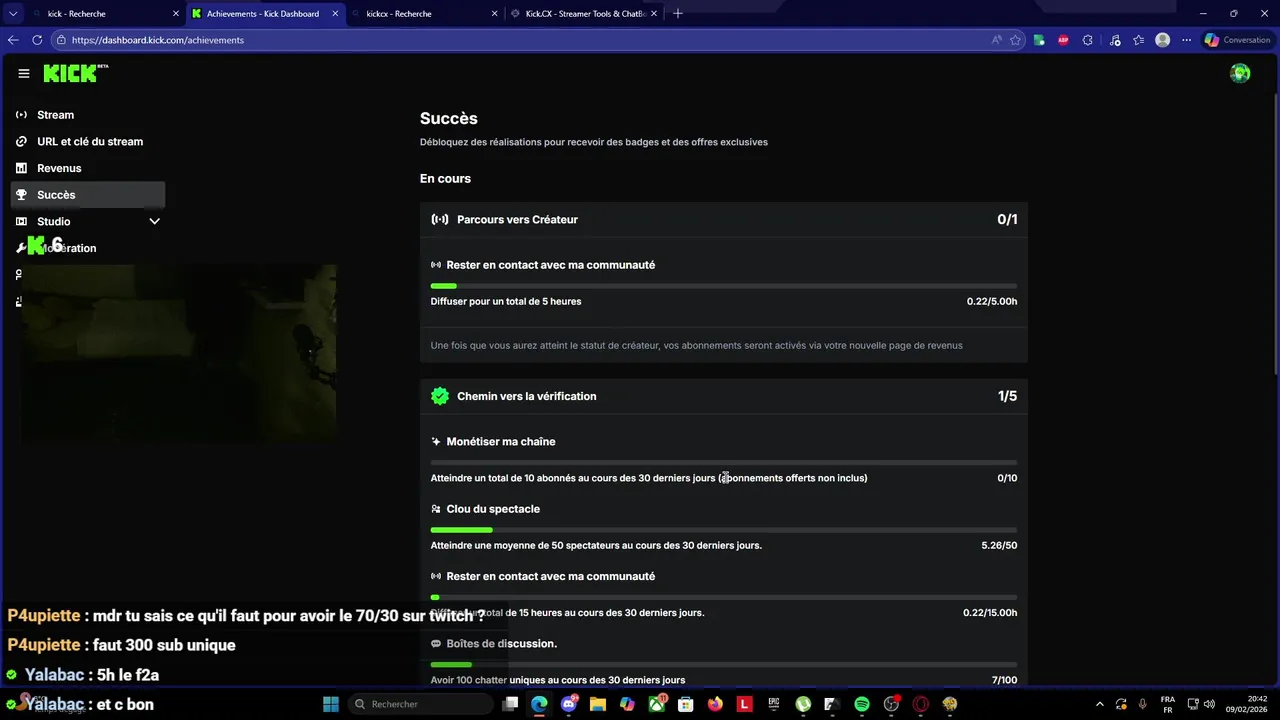Click the 0.22/5.00h value
Screen dimensions: 1280x720
point(992,301)
